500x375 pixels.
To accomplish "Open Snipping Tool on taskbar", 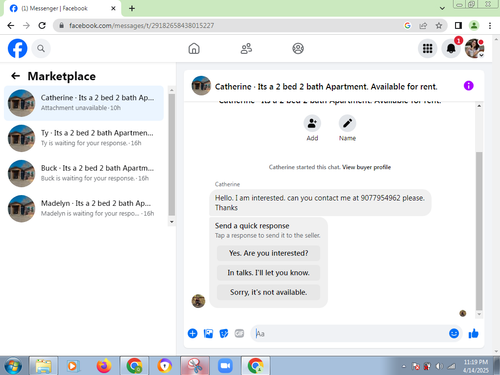I will coord(195,366).
